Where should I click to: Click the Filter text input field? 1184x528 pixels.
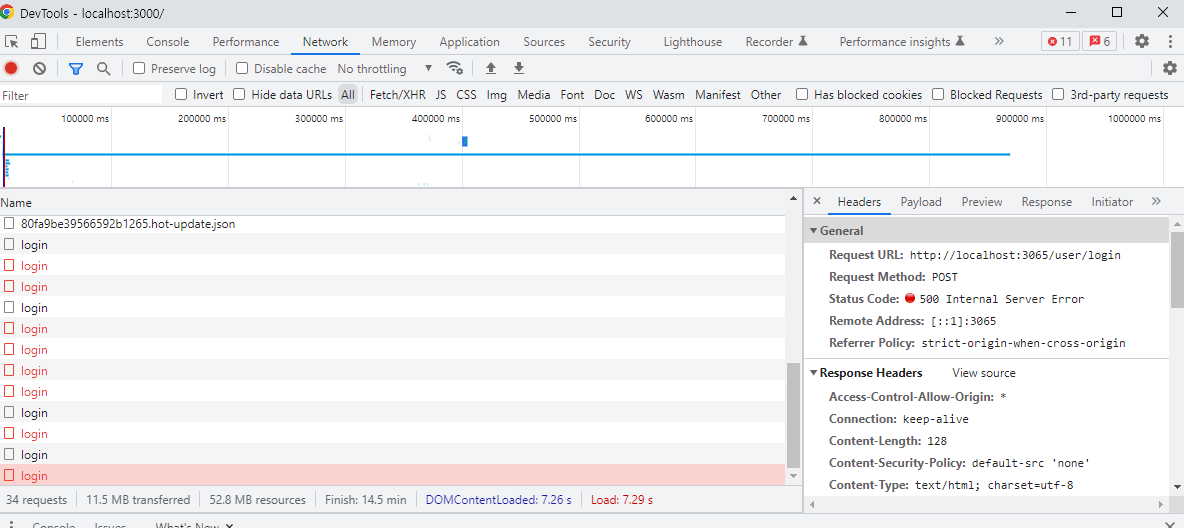(x=82, y=95)
